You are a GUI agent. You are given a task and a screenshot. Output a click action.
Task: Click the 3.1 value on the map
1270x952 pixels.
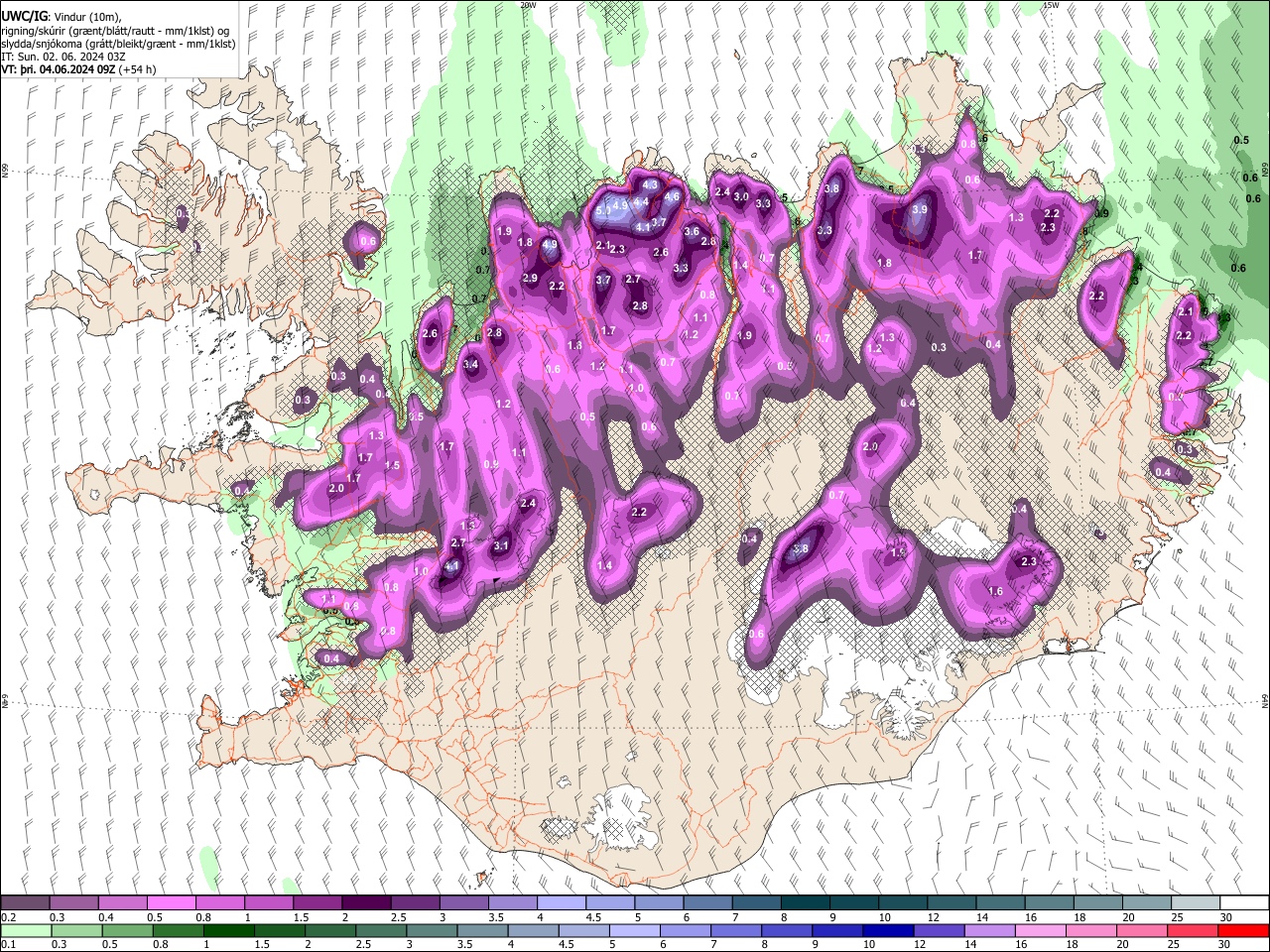[x=501, y=545]
